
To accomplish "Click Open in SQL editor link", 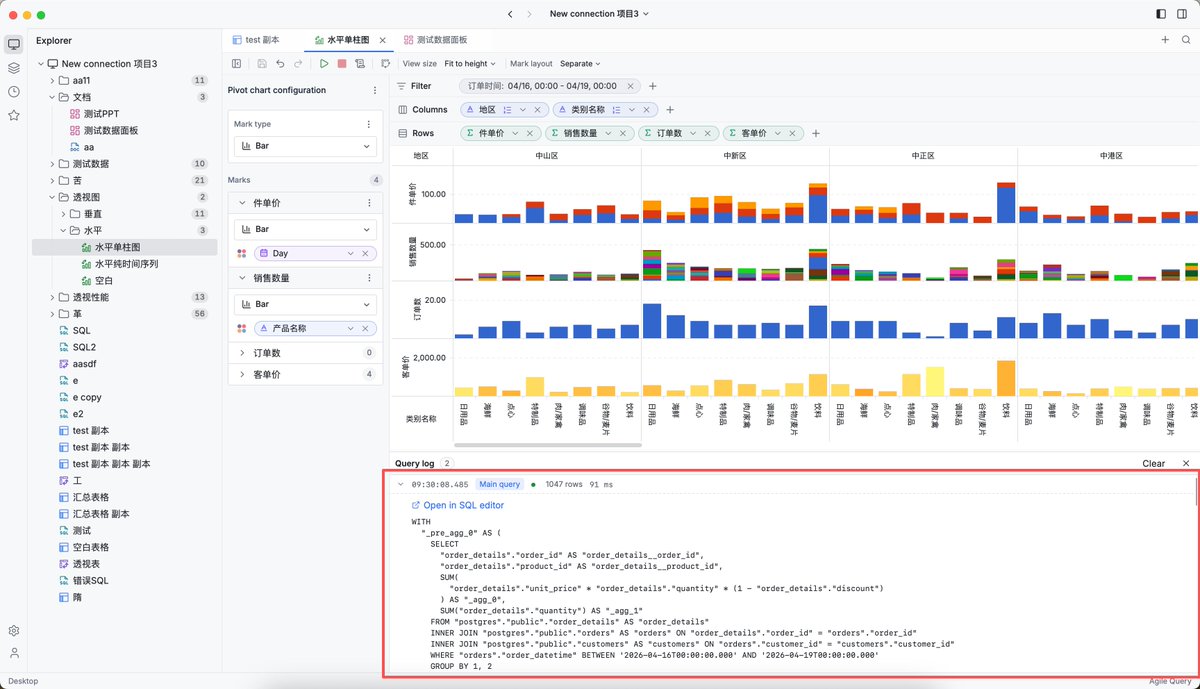I will (x=458, y=505).
